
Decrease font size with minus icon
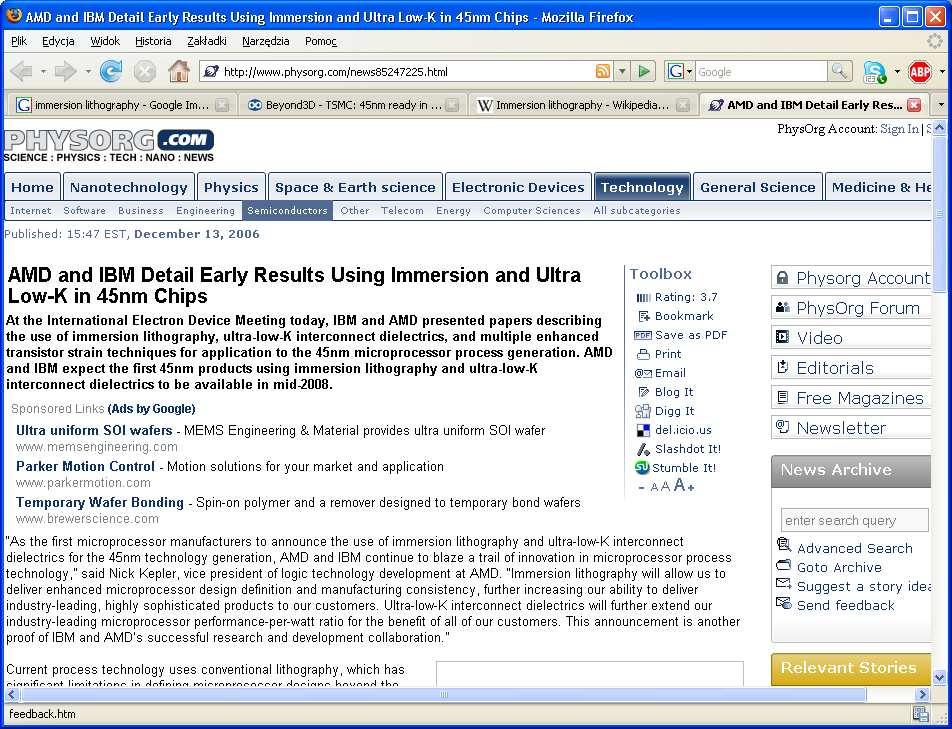[642, 487]
